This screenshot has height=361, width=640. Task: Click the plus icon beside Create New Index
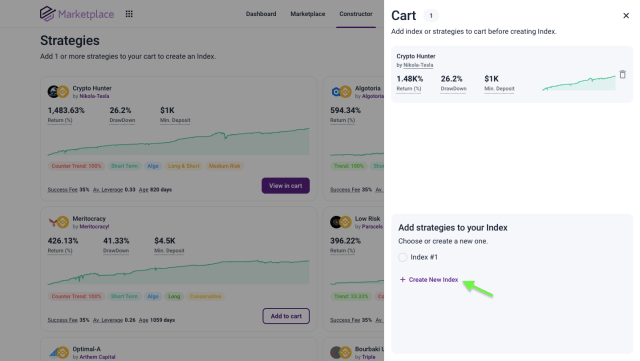[x=402, y=280]
